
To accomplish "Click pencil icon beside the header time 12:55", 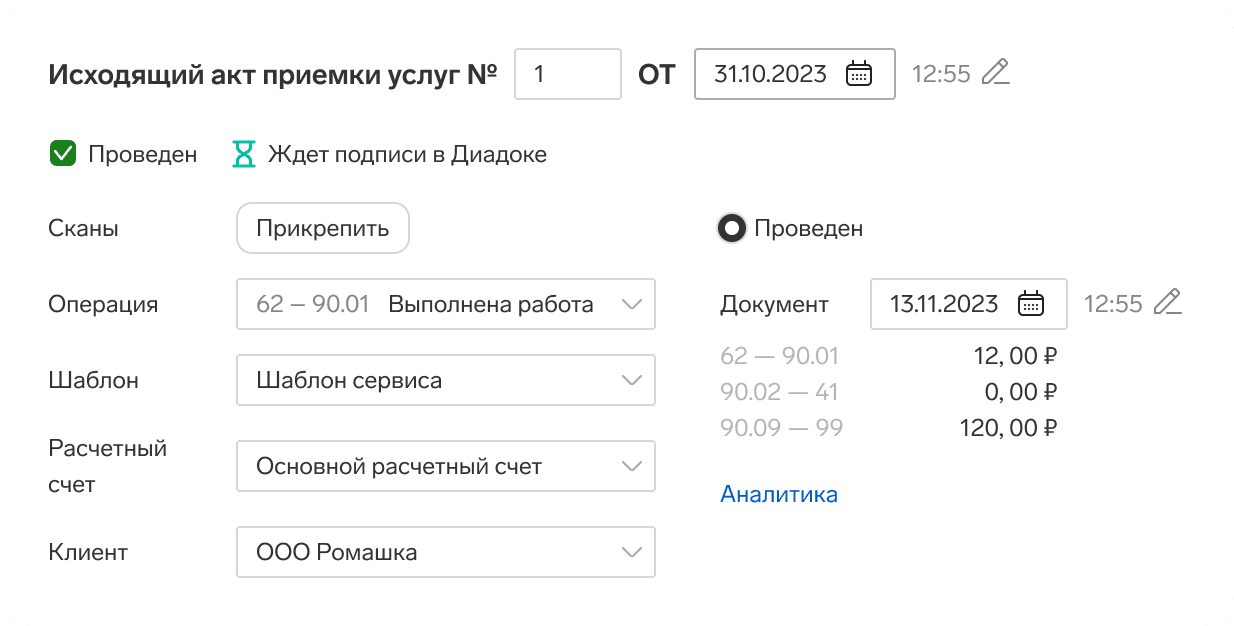I will click(x=995, y=73).
